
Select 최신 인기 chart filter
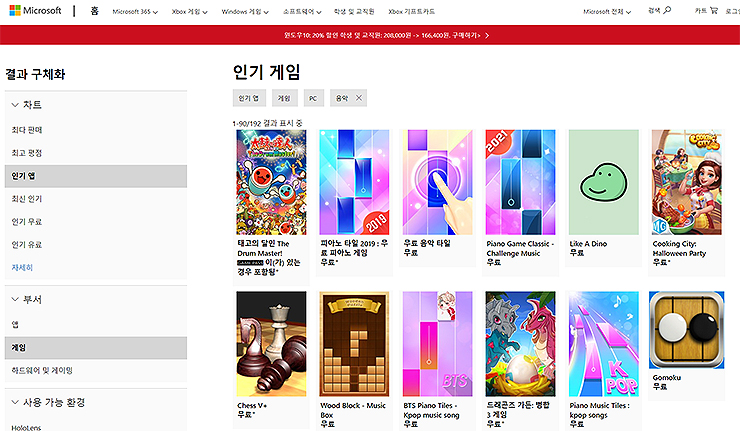pos(27,199)
